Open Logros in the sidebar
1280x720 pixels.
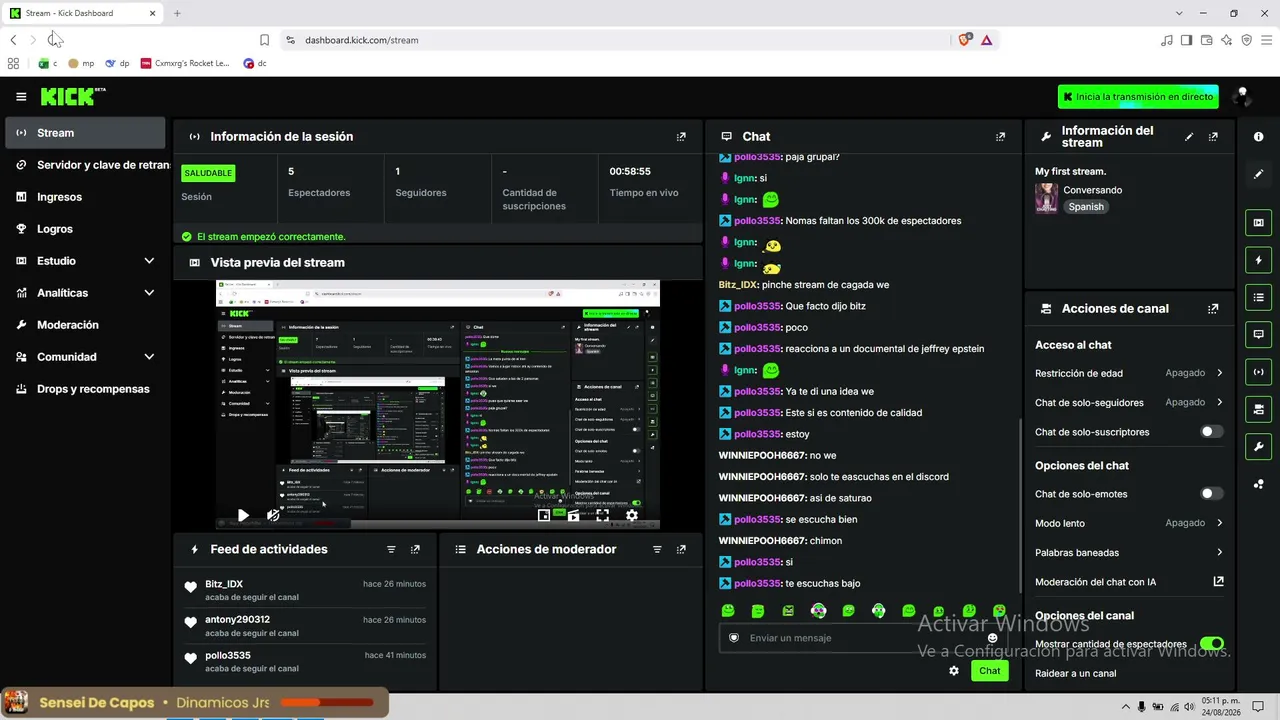coord(85,229)
